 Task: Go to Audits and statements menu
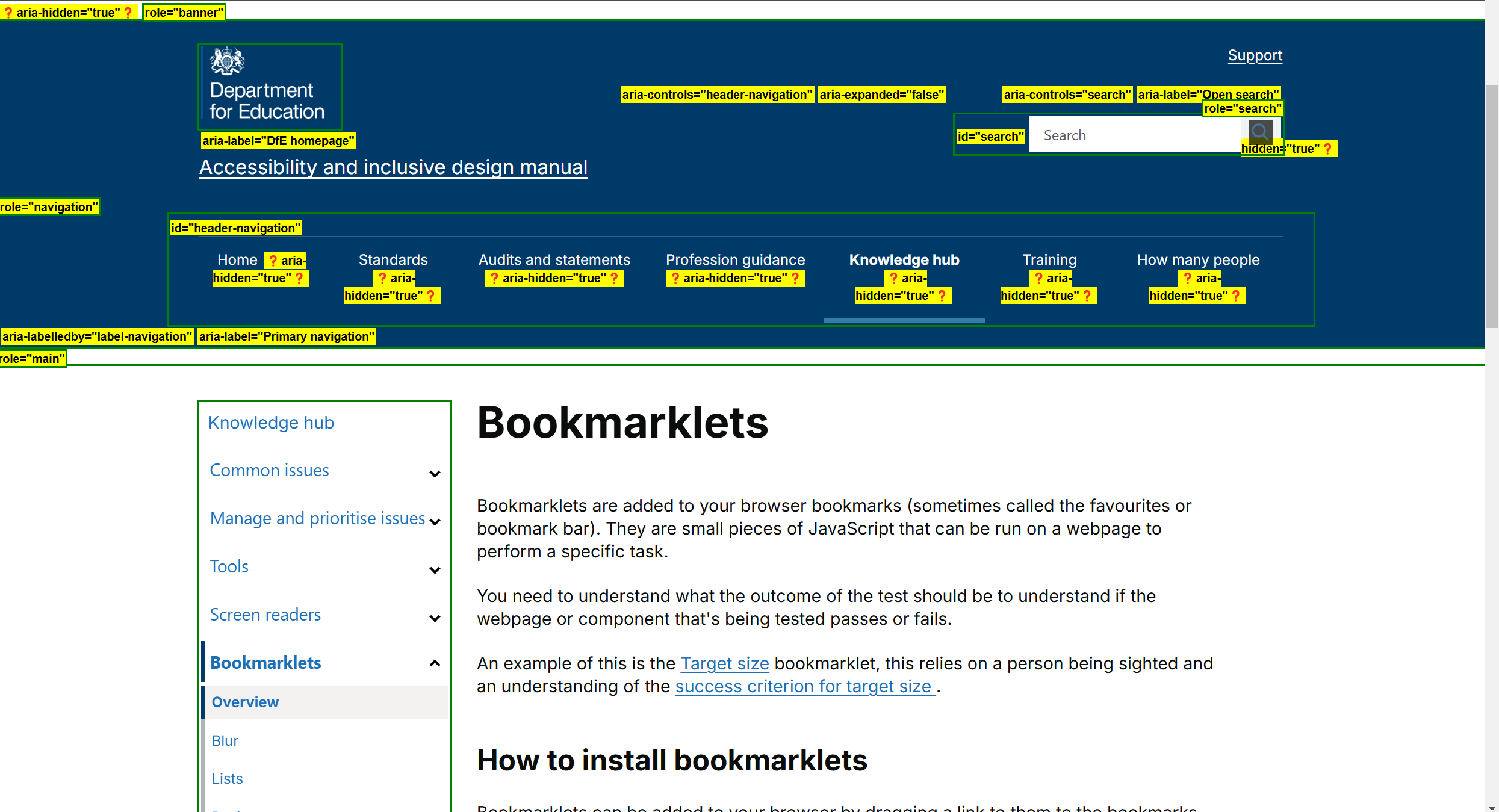554,260
